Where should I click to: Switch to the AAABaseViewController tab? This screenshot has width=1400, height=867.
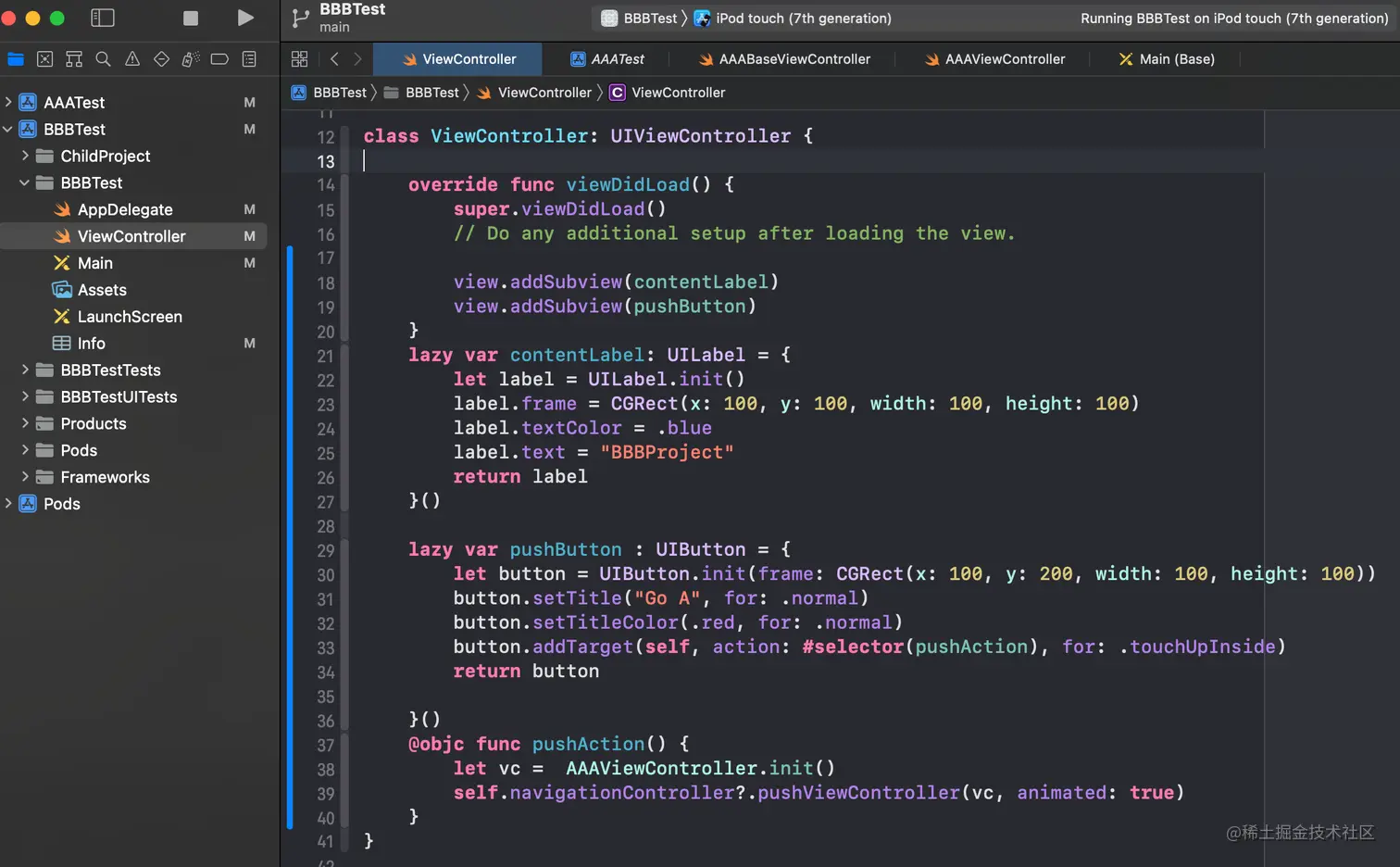(784, 59)
